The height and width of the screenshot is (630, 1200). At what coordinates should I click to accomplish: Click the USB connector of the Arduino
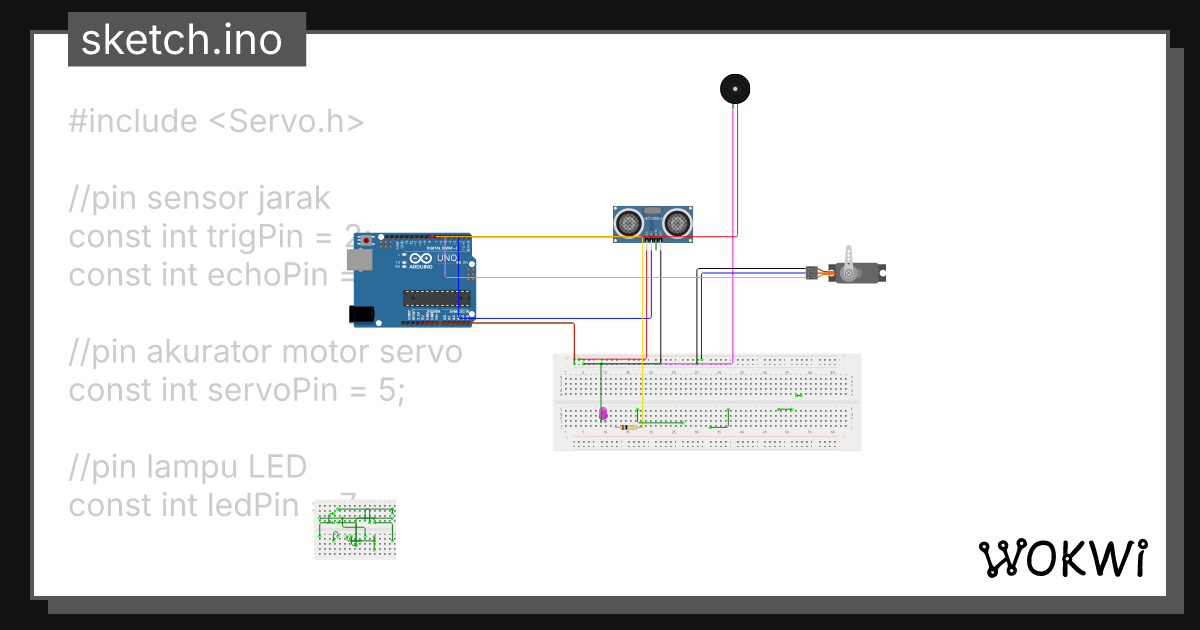360,260
